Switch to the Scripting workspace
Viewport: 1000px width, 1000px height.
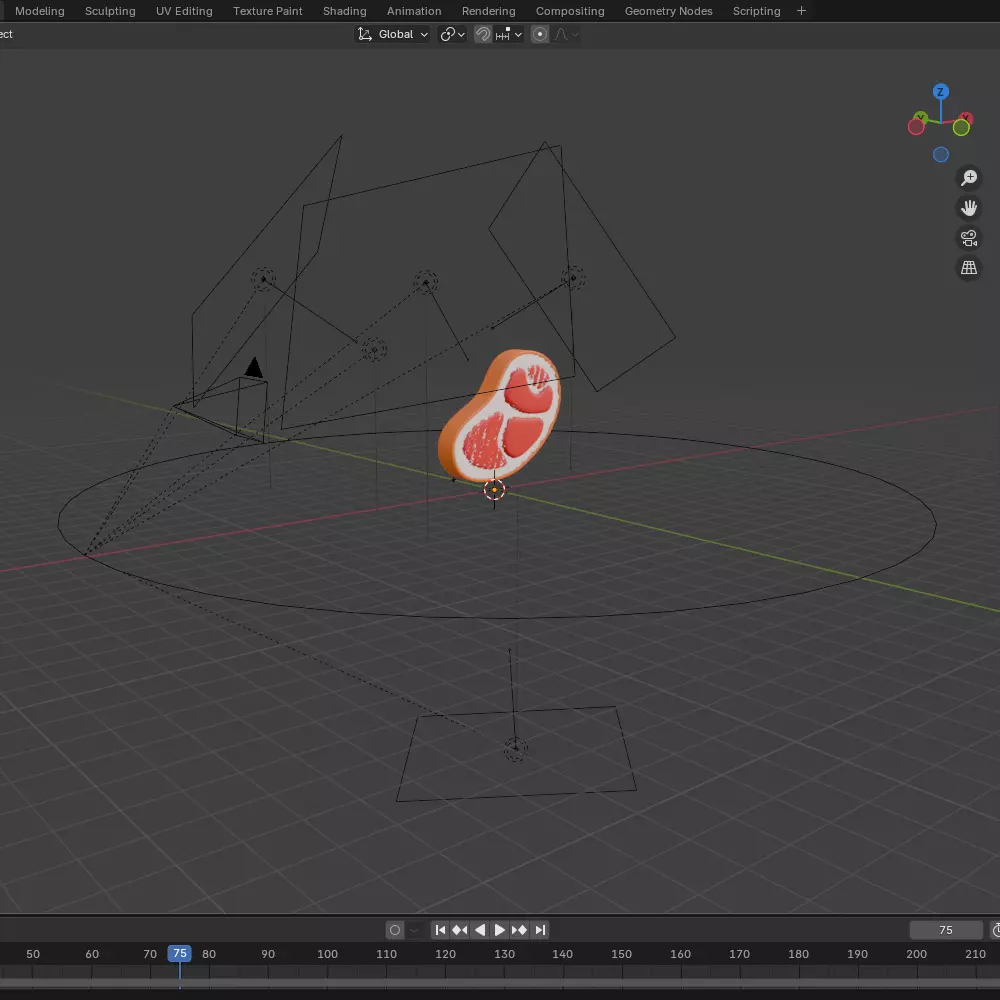[x=756, y=11]
